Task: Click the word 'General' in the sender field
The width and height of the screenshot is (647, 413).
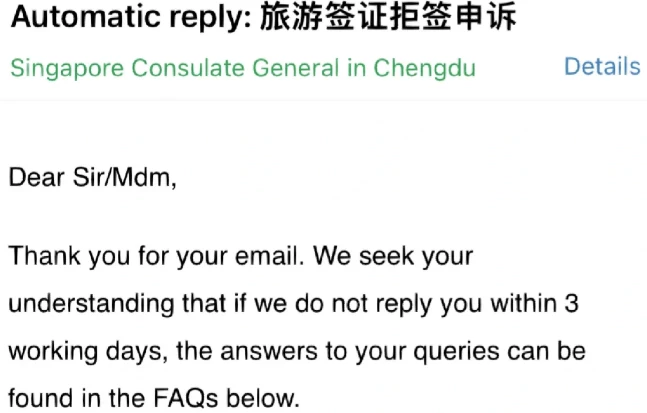Action: [x=295, y=68]
